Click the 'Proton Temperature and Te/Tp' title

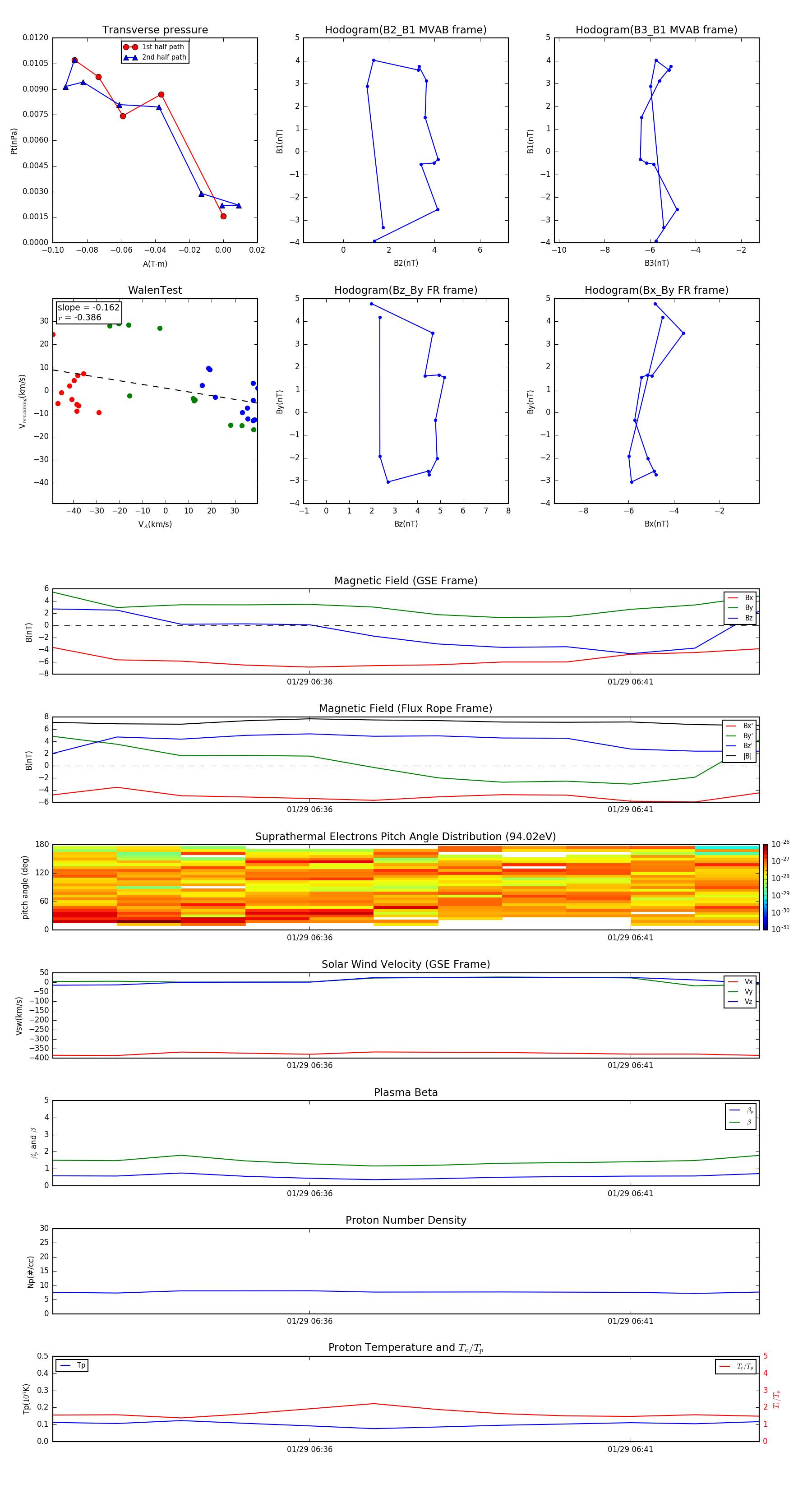[x=406, y=1348]
